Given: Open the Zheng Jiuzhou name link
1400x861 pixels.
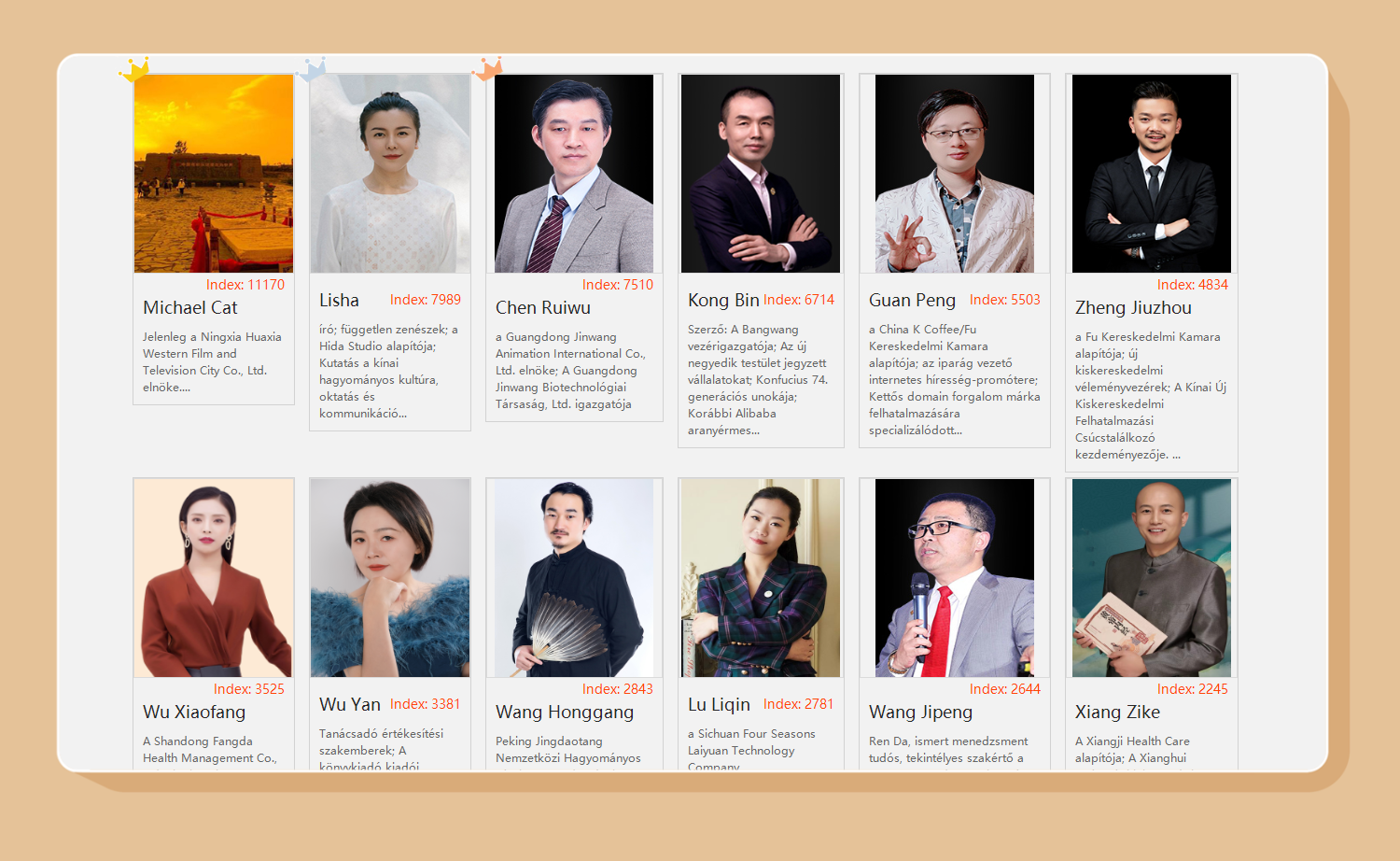Looking at the screenshot, I should [1133, 307].
